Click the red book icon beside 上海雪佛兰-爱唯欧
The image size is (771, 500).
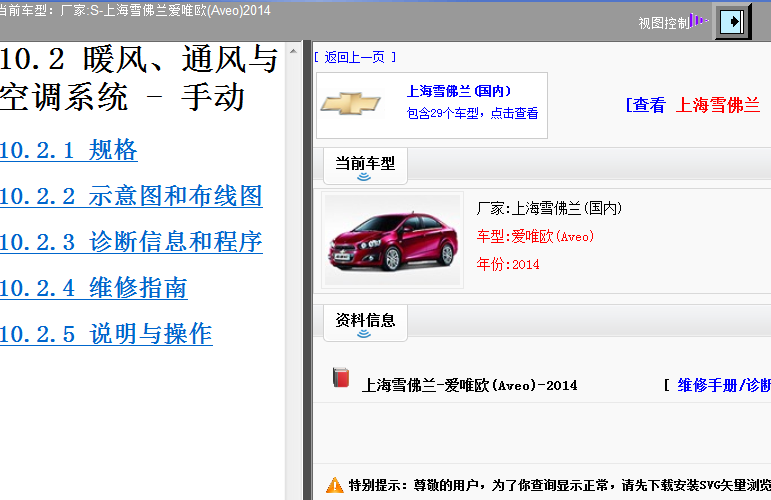(341, 378)
